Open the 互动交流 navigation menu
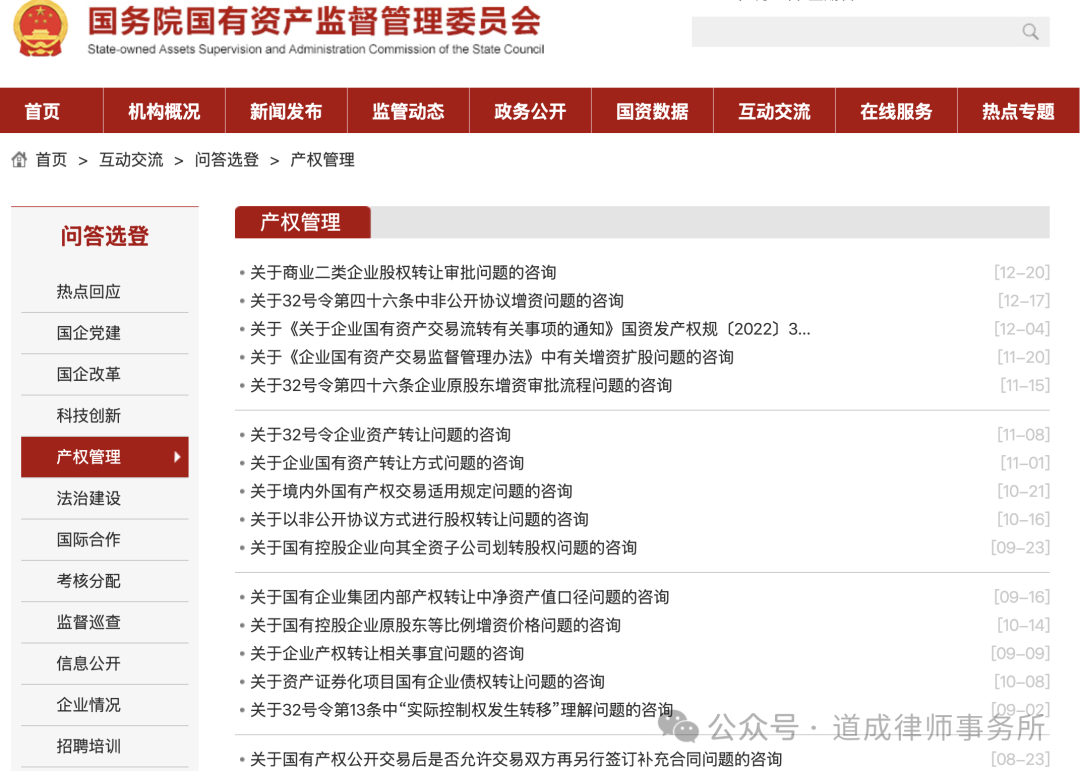 pyautogui.click(x=773, y=110)
